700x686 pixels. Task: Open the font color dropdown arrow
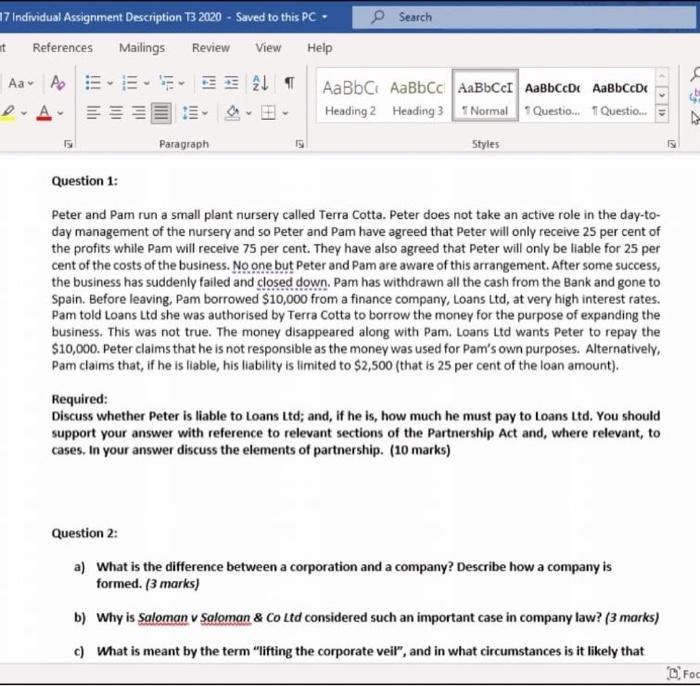coord(60,113)
